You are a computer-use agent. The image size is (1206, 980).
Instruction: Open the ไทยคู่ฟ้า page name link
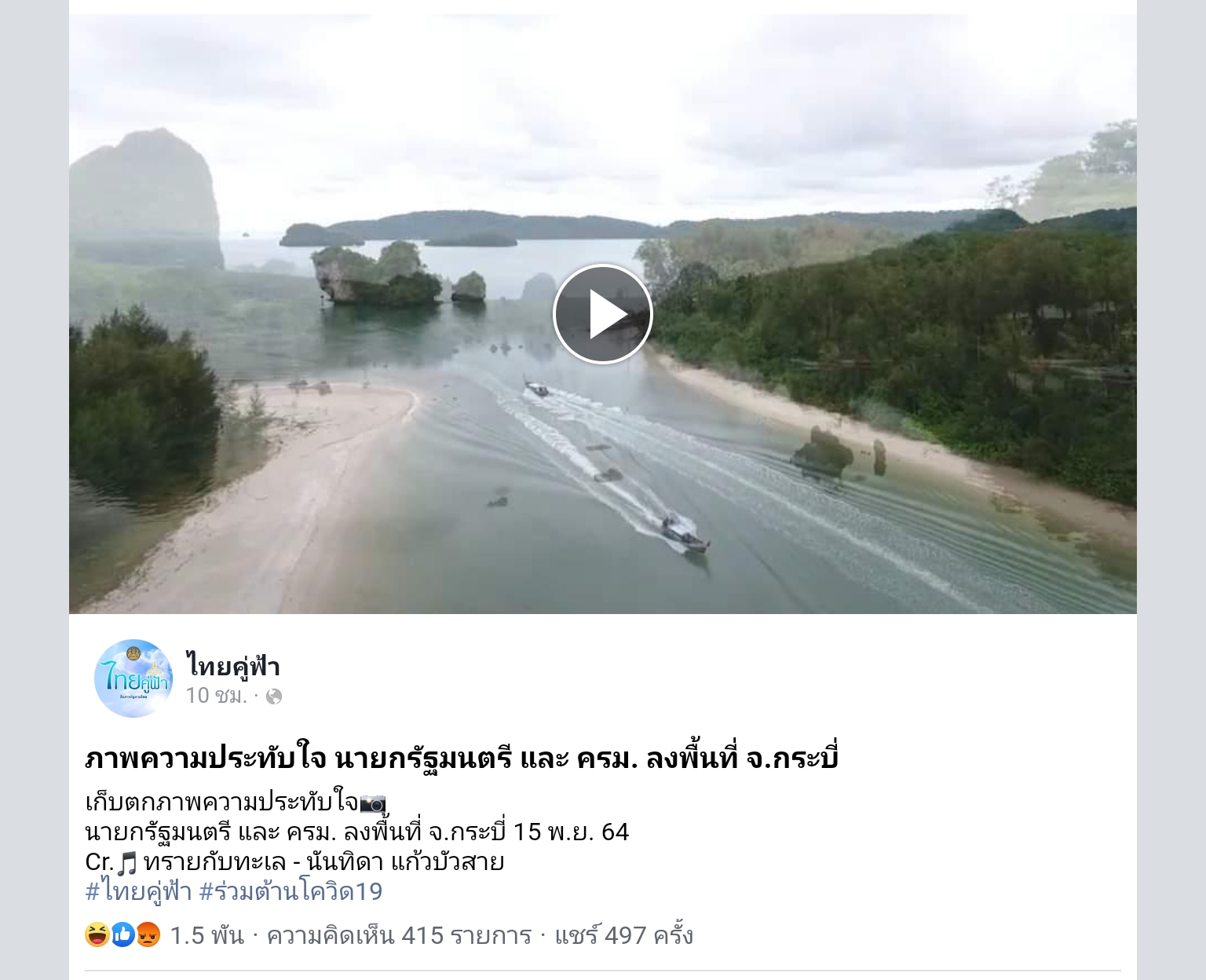coord(233,666)
